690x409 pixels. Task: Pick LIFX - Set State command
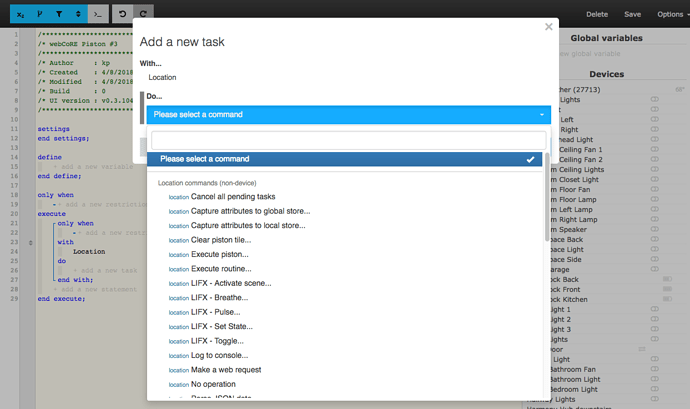[x=222, y=327]
